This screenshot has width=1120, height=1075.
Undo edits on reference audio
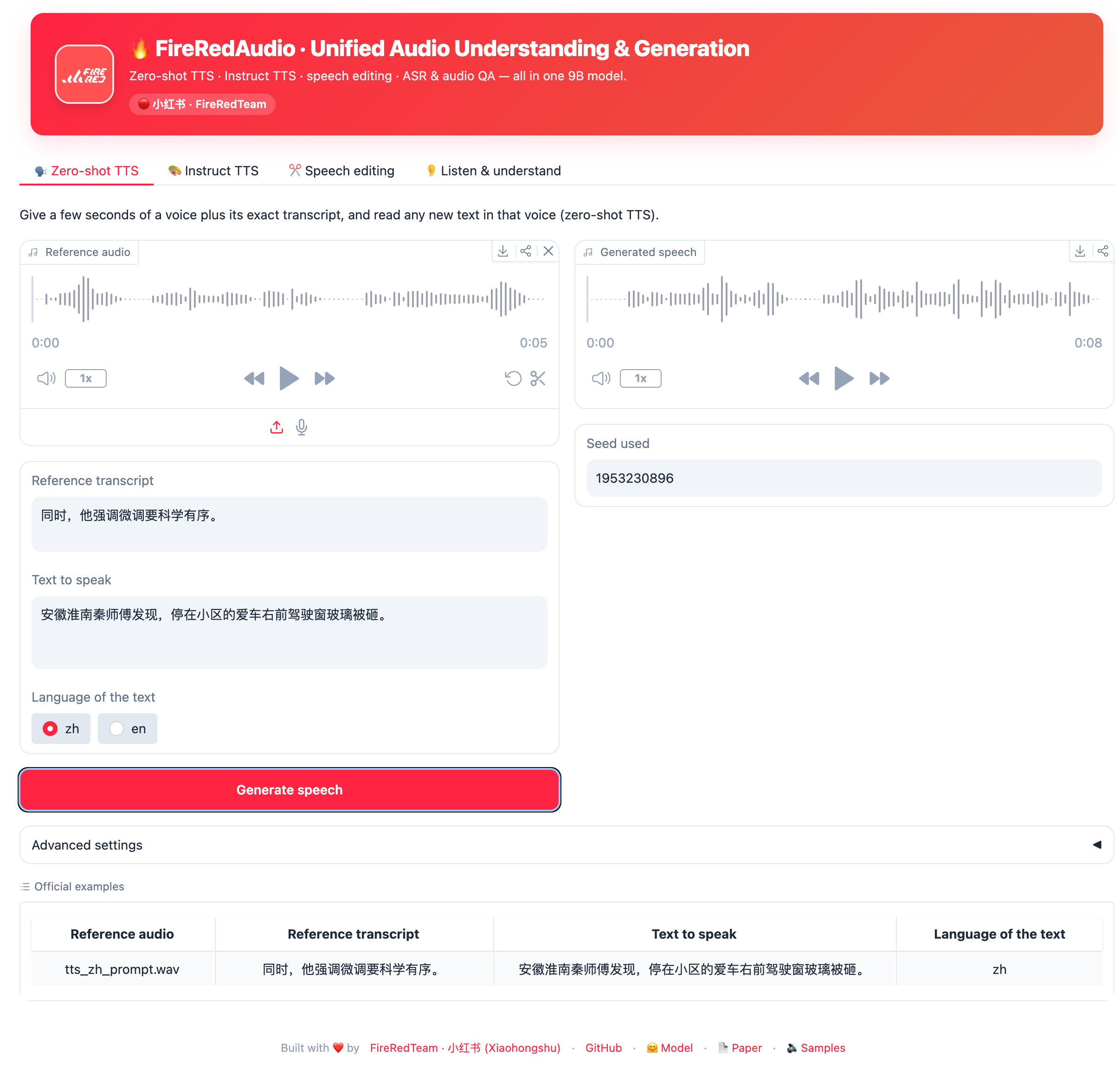point(513,378)
